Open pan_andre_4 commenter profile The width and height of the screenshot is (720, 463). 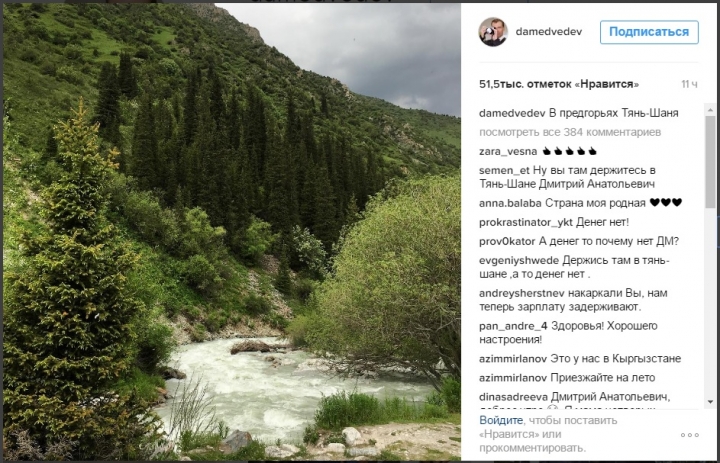pos(513,326)
